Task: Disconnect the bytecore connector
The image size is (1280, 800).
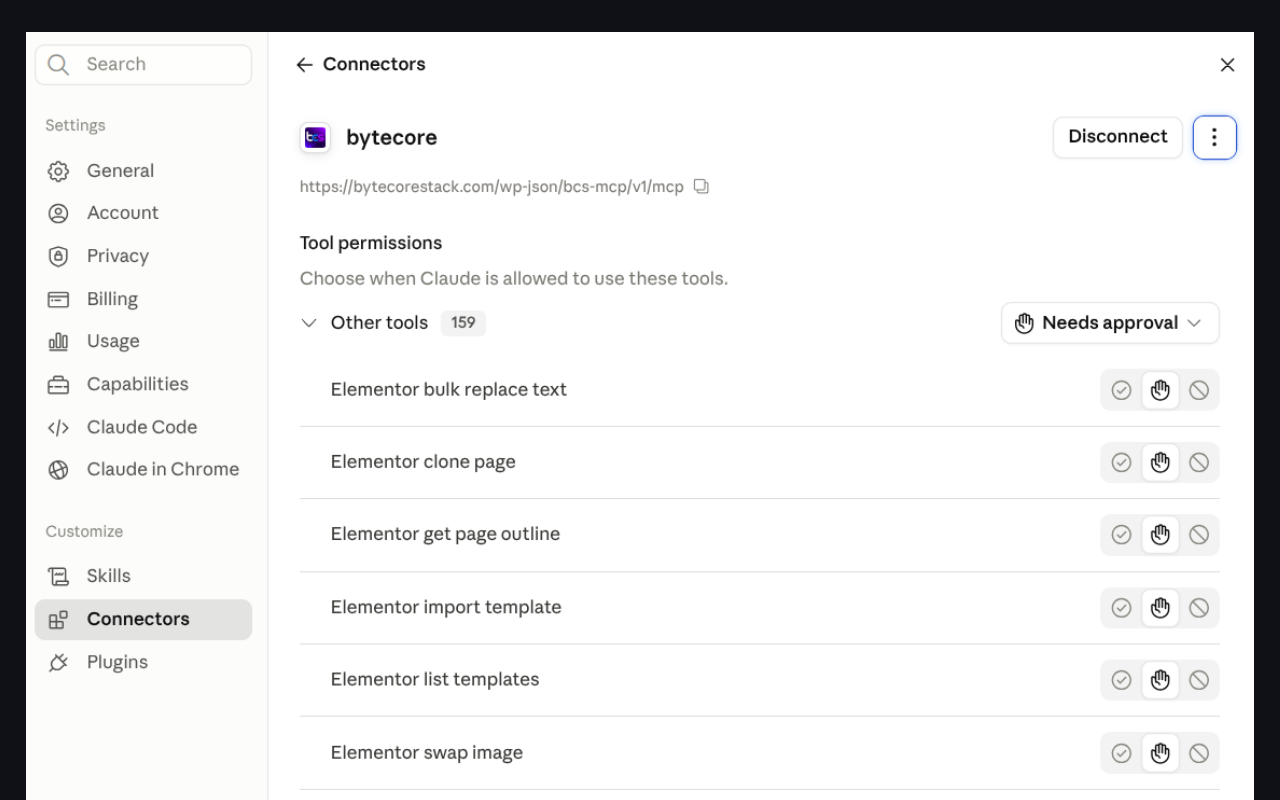Action: 1117,137
